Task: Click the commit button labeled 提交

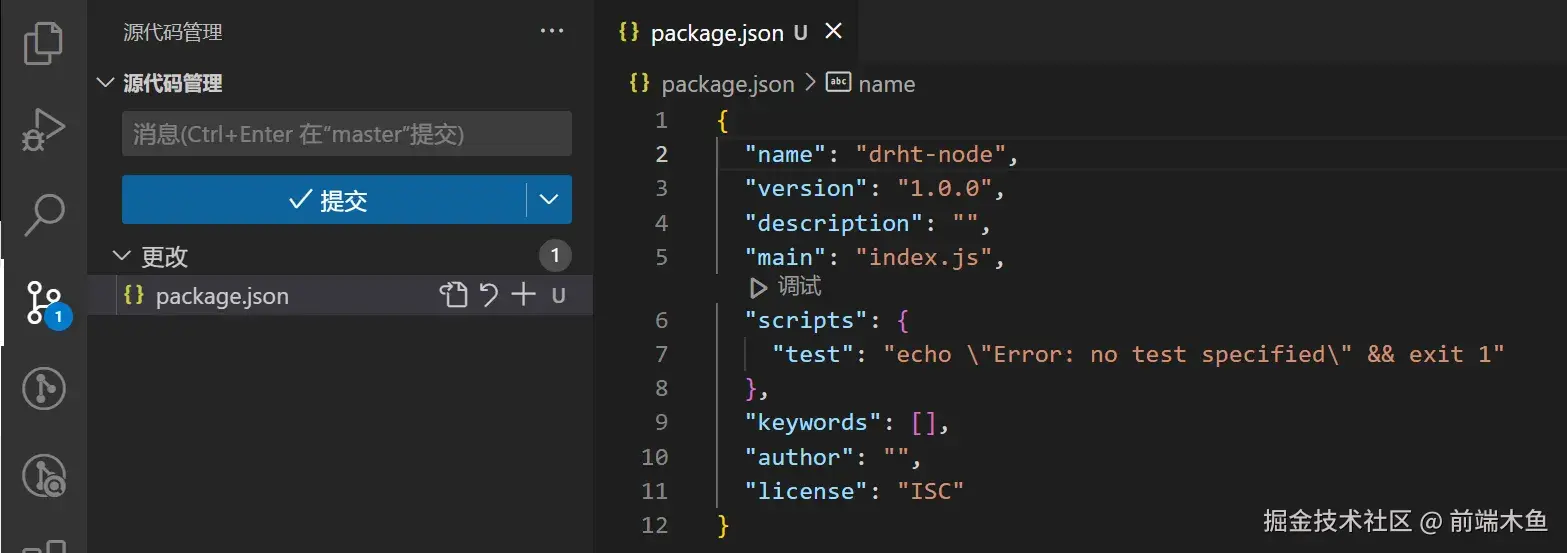Action: (324, 200)
